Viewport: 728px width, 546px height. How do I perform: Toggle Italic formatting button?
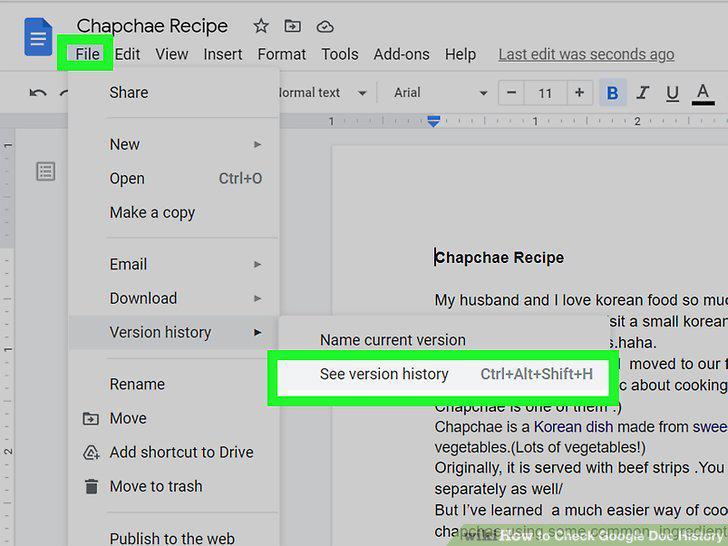tap(643, 93)
